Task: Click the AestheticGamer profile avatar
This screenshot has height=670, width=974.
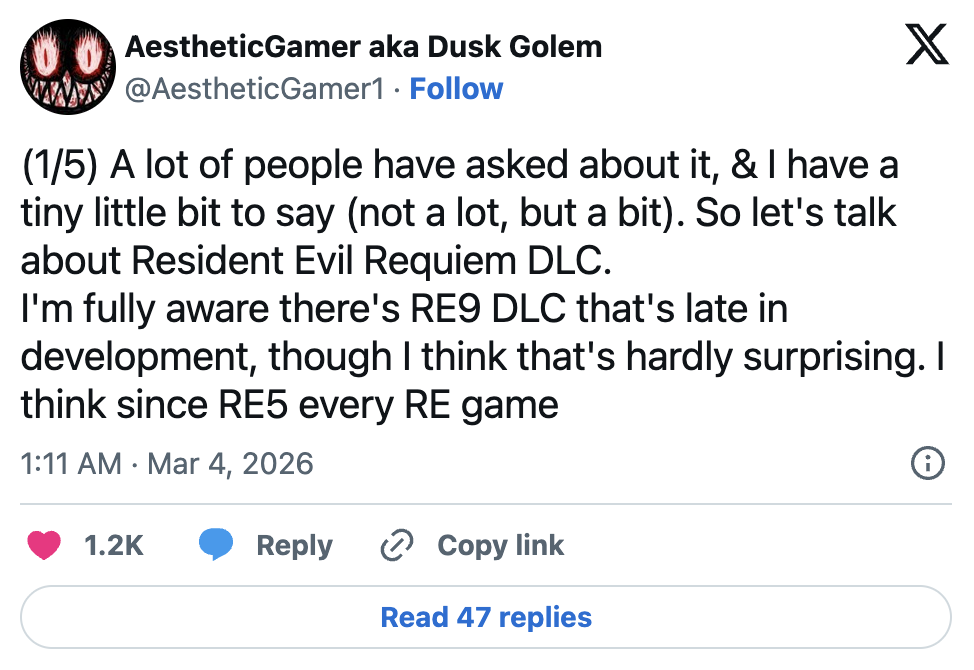Action: tap(64, 67)
